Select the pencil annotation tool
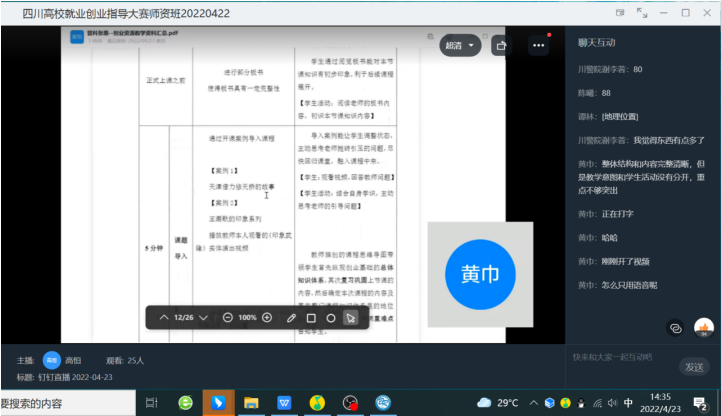The width and height of the screenshot is (721, 416). click(291, 318)
